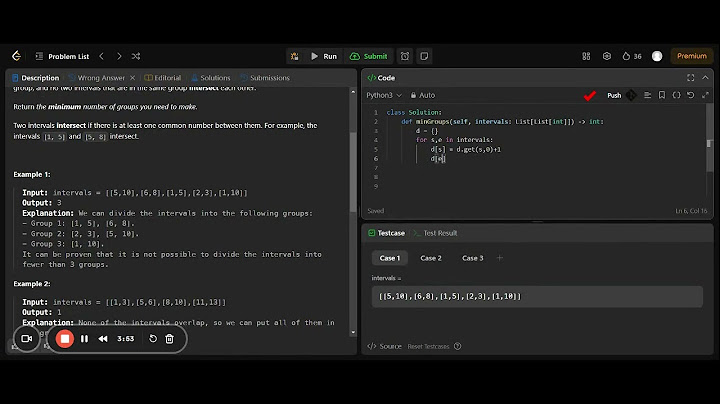Click the recorder rewind button
Screen dimensions: 720x404
pos(103,339)
